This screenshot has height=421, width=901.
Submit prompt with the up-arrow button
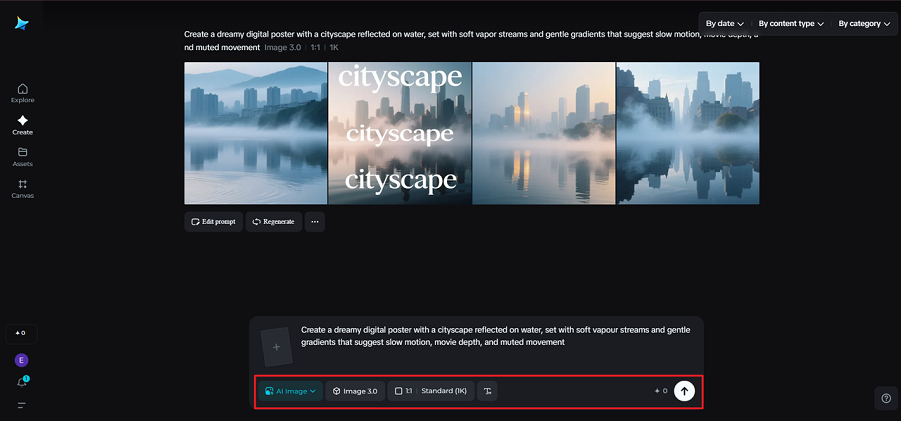[684, 391]
